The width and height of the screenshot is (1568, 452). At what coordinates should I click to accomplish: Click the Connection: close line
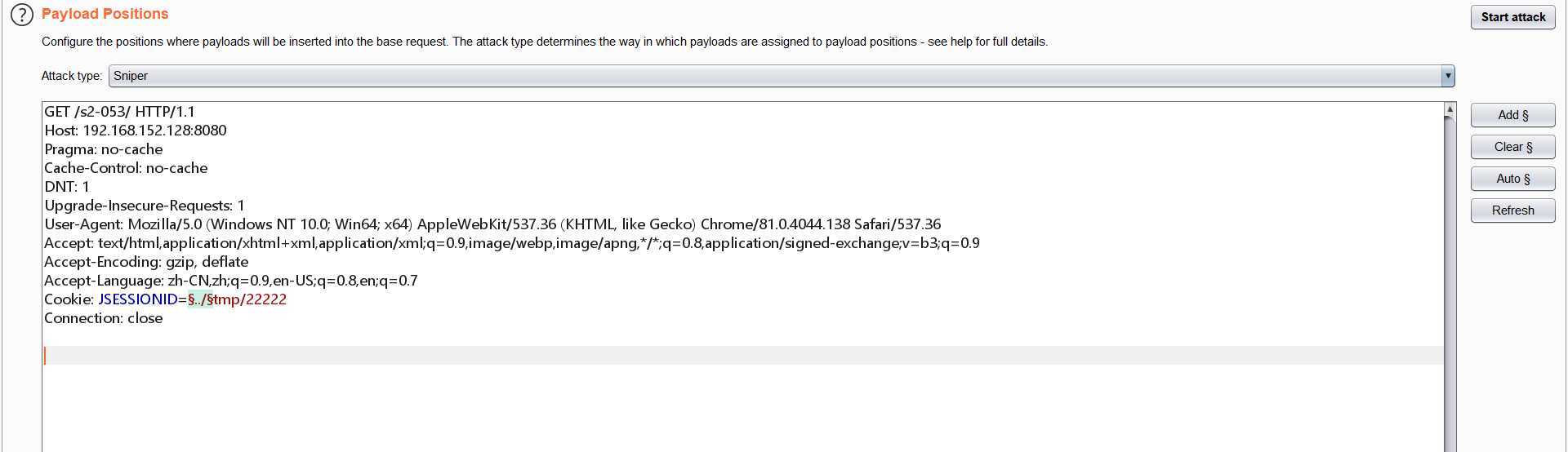coord(104,318)
